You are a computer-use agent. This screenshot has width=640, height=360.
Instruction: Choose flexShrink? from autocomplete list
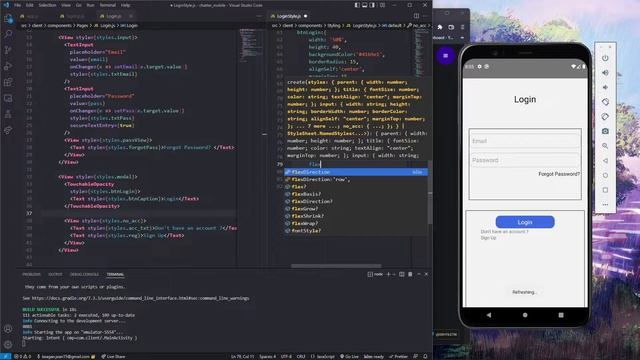(356, 216)
